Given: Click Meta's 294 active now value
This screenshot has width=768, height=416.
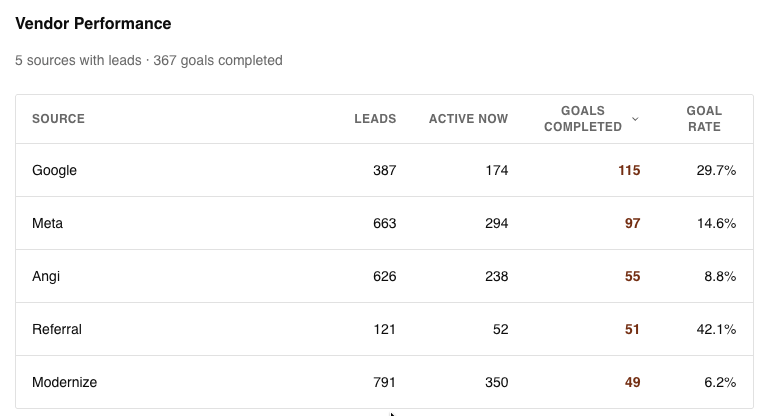Looking at the screenshot, I should (496, 224).
